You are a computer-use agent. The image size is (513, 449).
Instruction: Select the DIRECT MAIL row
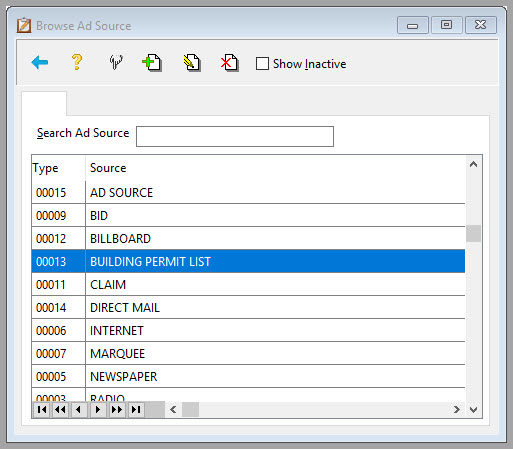[248, 307]
